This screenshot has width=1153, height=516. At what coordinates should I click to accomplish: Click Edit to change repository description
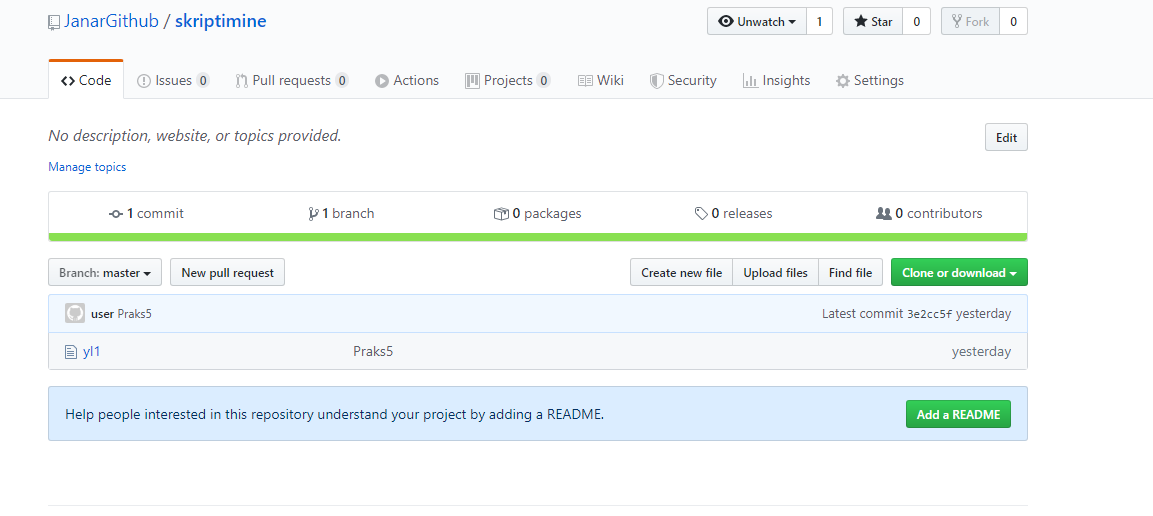coord(1006,137)
